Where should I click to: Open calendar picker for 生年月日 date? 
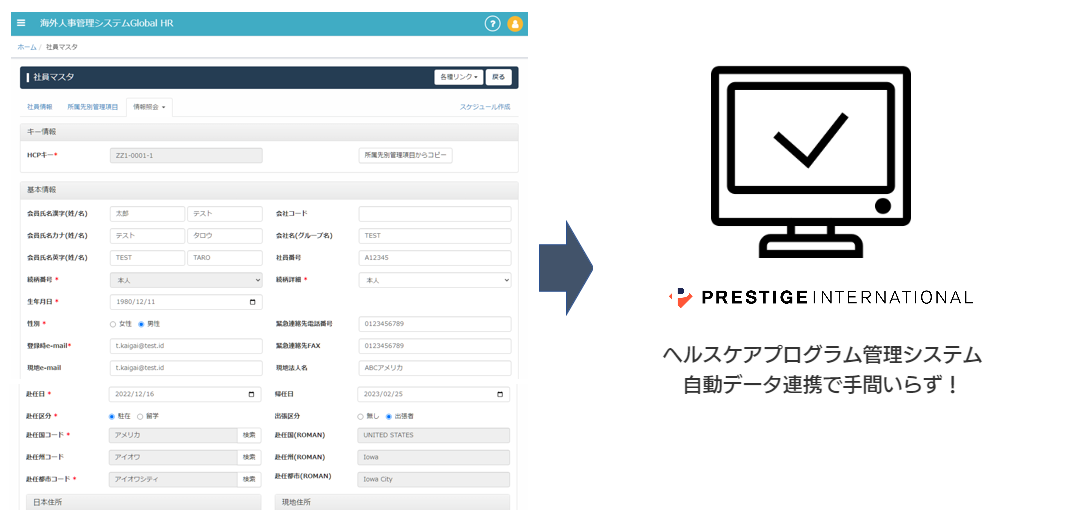coord(254,301)
